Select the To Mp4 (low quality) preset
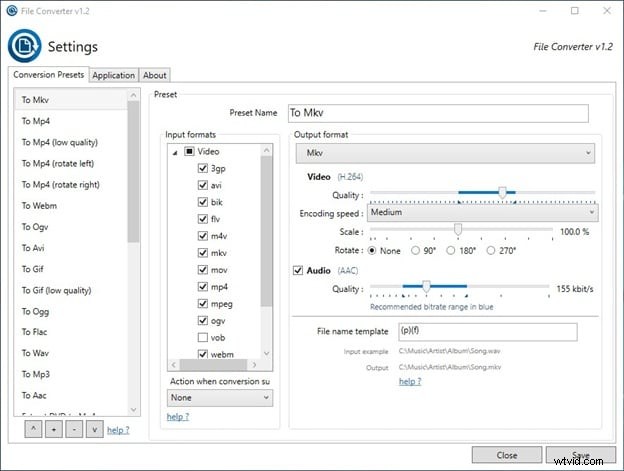 click(x=71, y=142)
